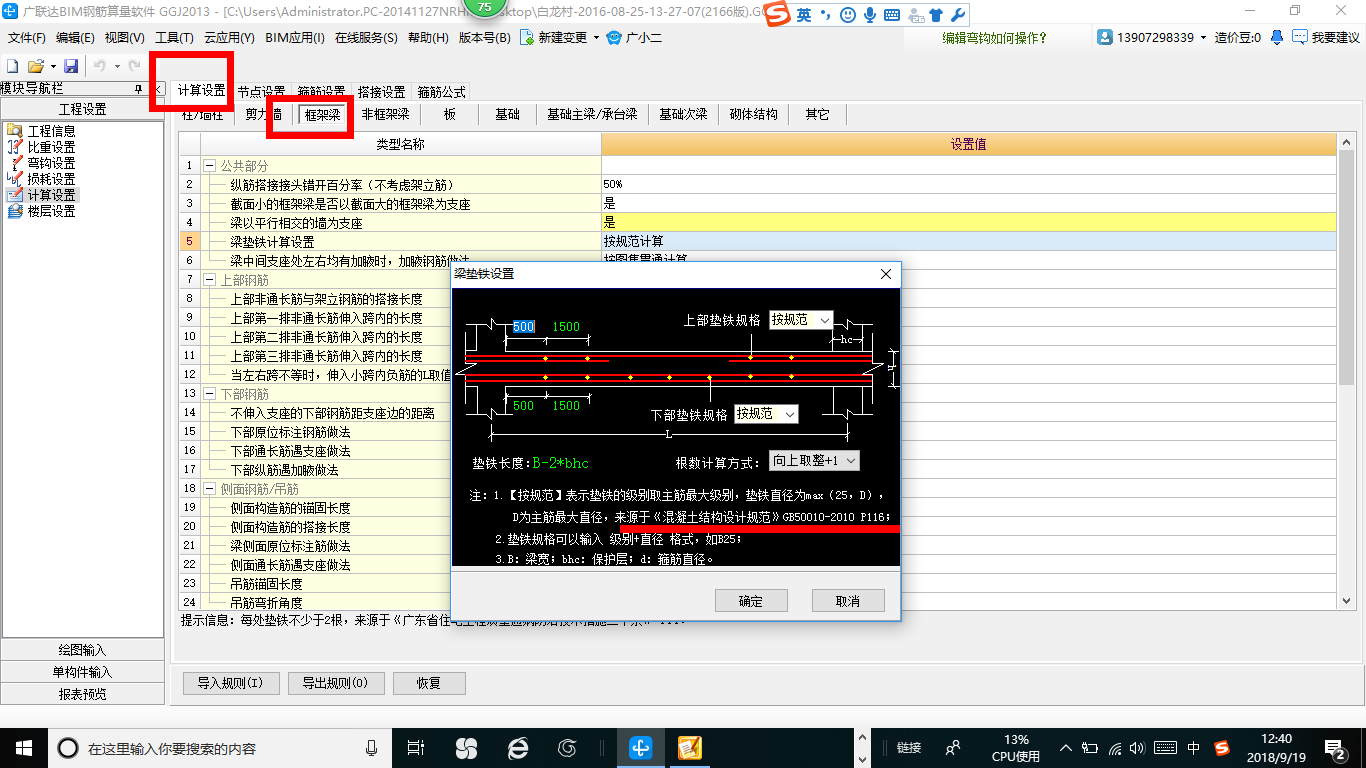The image size is (1366, 768).
Task: Click the New file icon in toolbar
Action: click(12, 65)
